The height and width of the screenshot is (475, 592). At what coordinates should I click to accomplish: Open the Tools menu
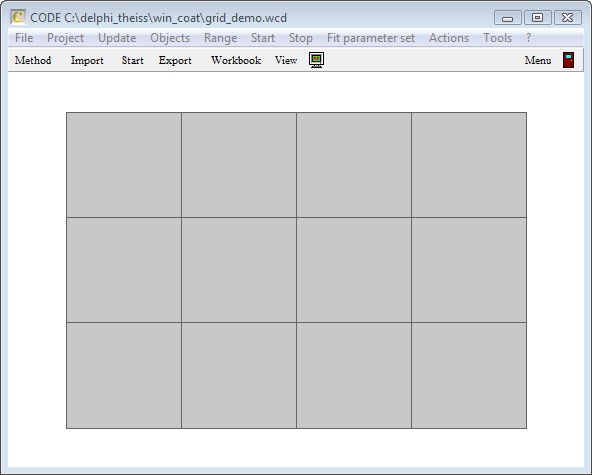click(x=498, y=38)
